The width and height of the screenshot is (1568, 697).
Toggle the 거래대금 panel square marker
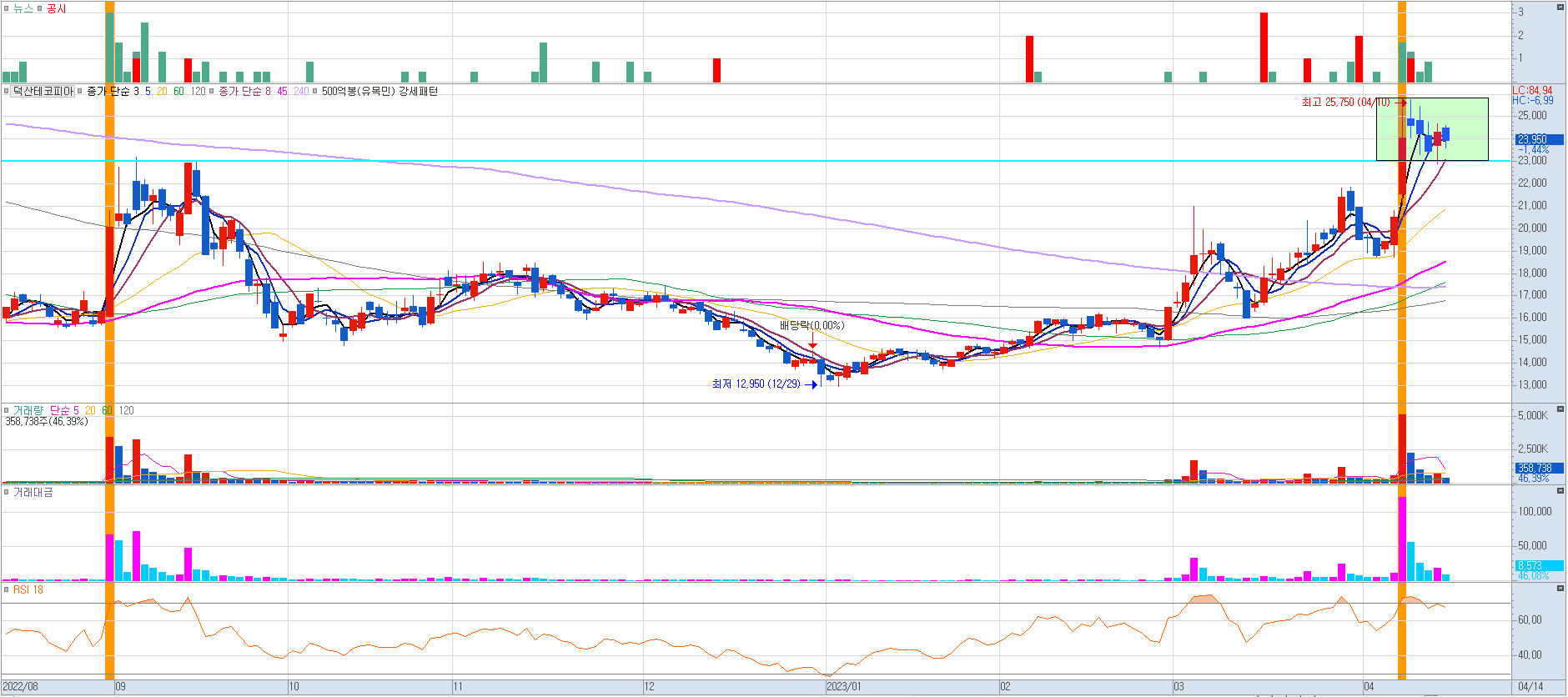tap(7, 492)
